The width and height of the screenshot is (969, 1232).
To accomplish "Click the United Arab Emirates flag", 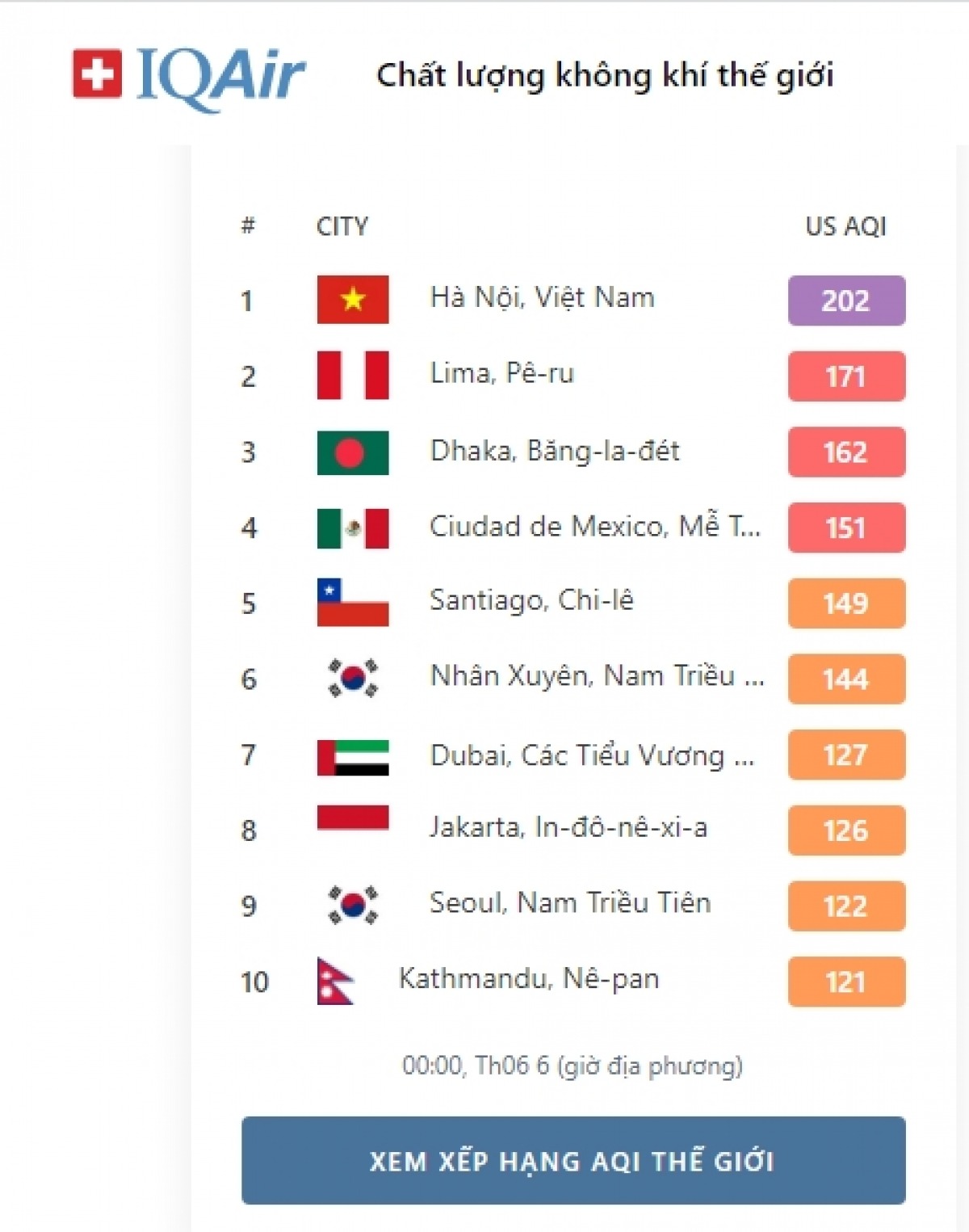I will (x=353, y=757).
